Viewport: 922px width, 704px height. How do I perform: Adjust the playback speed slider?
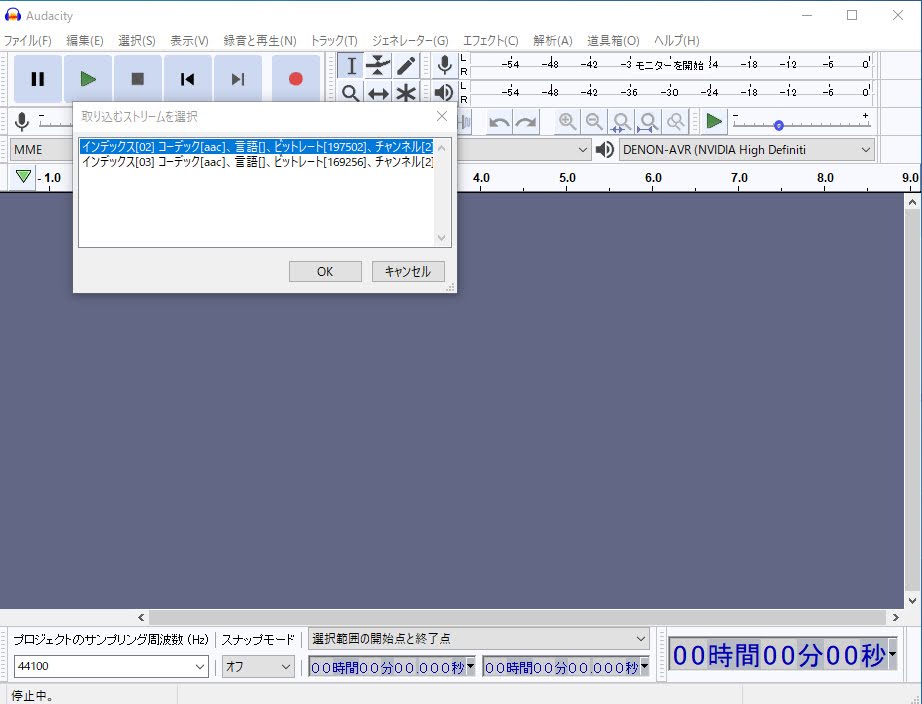pos(778,125)
